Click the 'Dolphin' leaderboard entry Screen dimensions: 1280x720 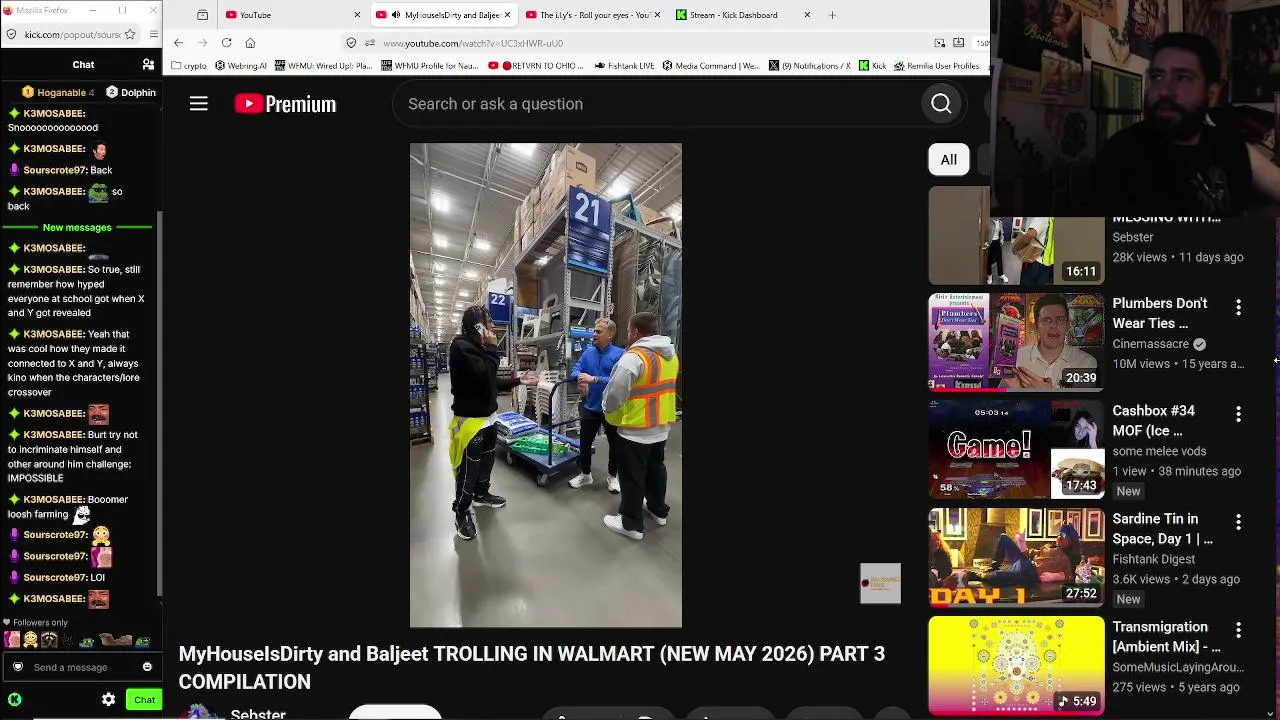pyautogui.click(x=131, y=92)
